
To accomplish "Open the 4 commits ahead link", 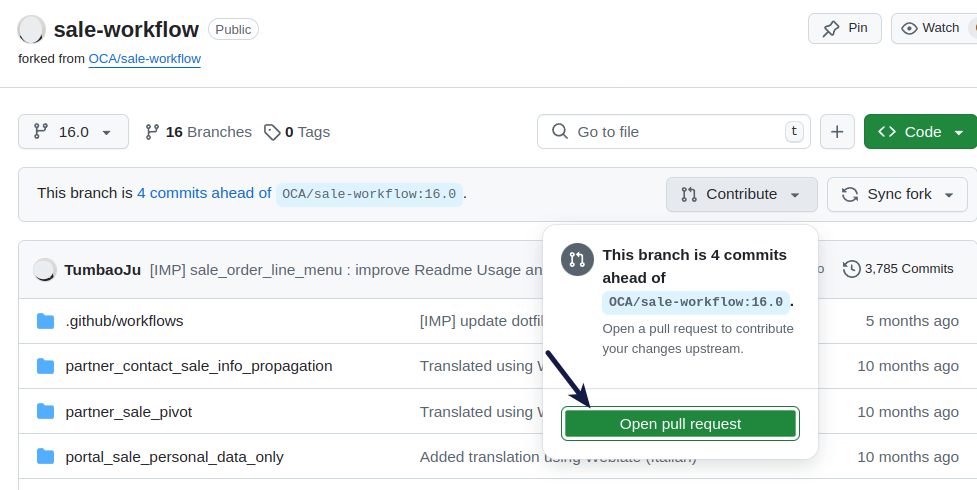I will (x=204, y=193).
